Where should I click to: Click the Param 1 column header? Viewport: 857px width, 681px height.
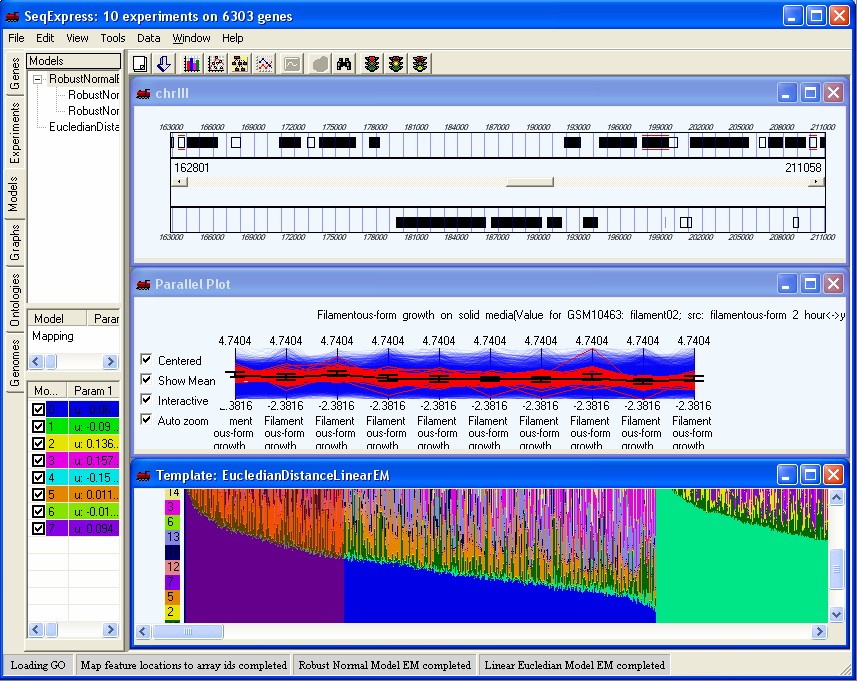(92, 390)
